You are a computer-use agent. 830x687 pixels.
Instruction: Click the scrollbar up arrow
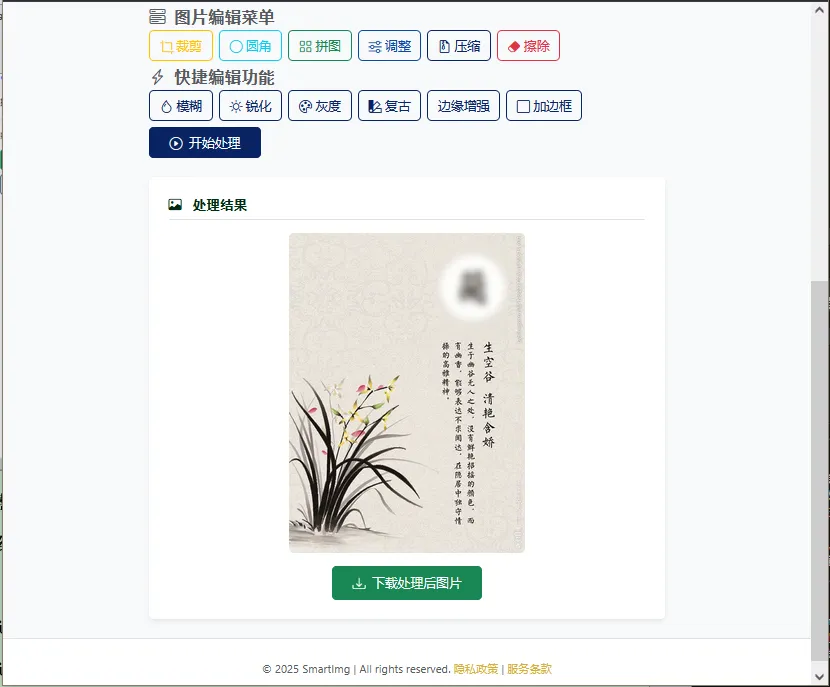819,10
